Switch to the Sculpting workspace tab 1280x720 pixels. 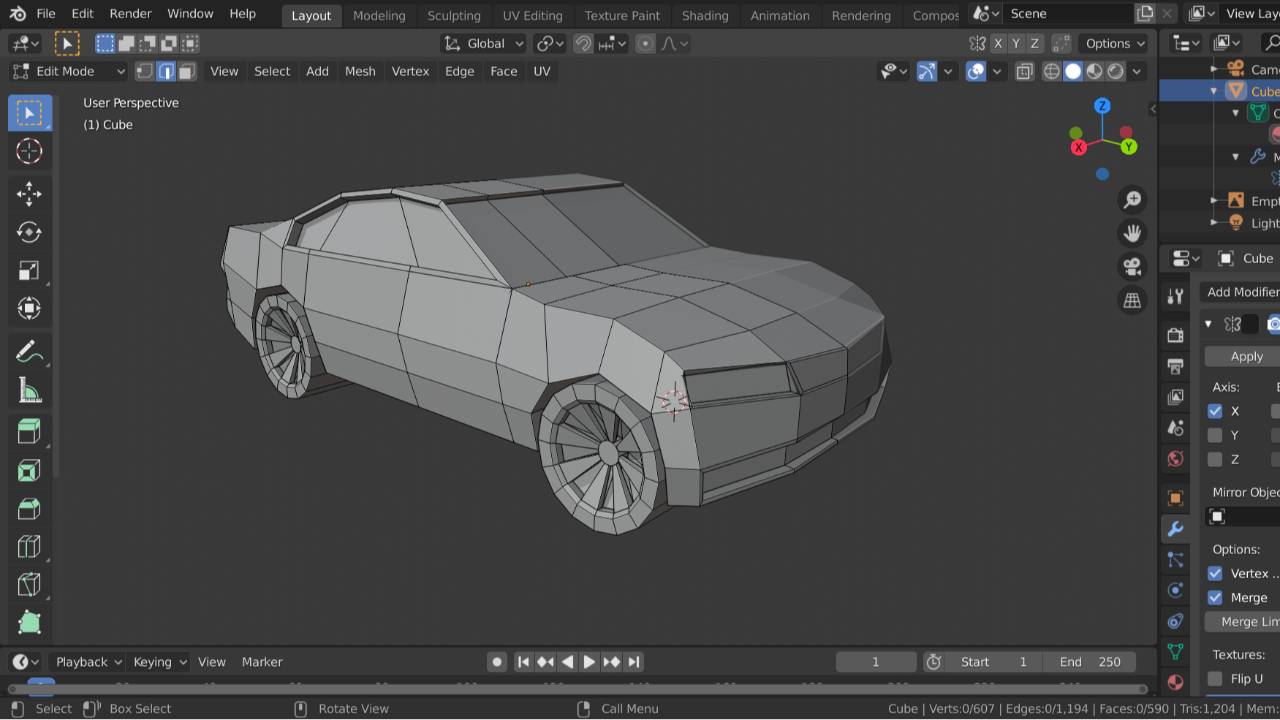tap(453, 15)
